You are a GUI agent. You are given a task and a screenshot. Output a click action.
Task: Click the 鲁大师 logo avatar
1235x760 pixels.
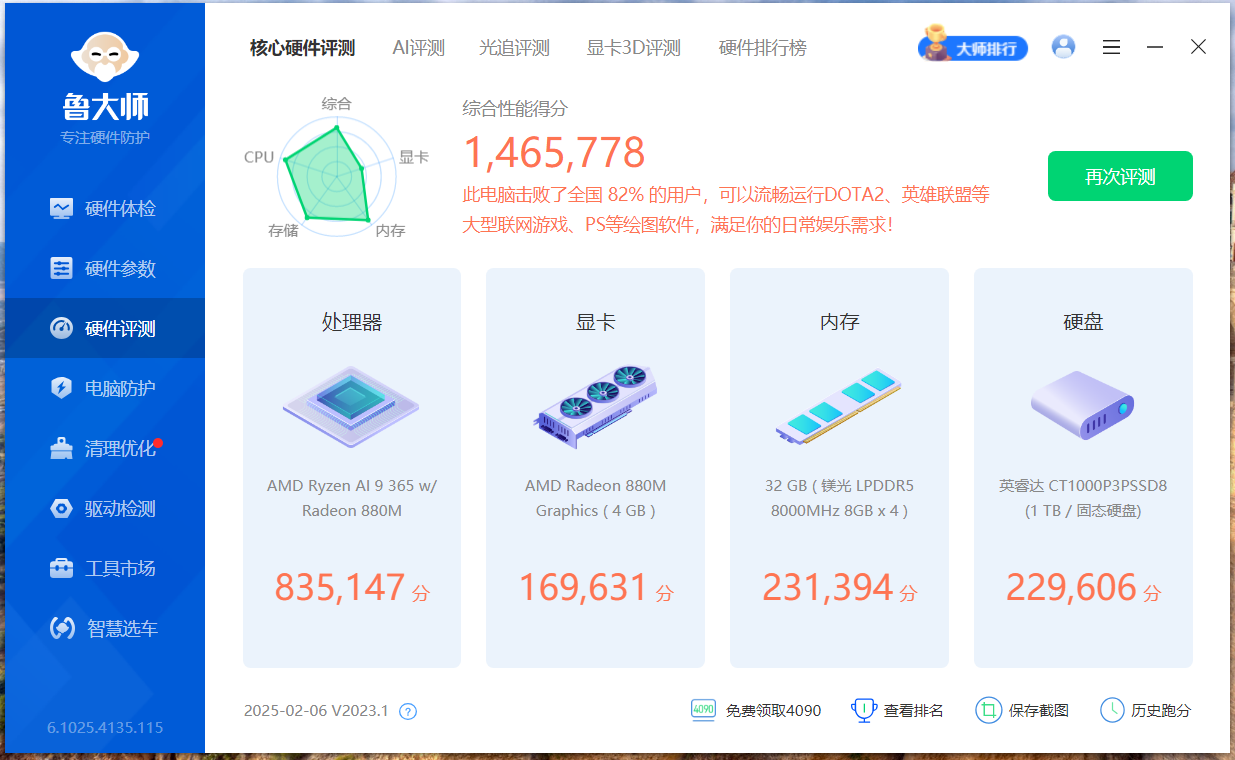click(104, 59)
